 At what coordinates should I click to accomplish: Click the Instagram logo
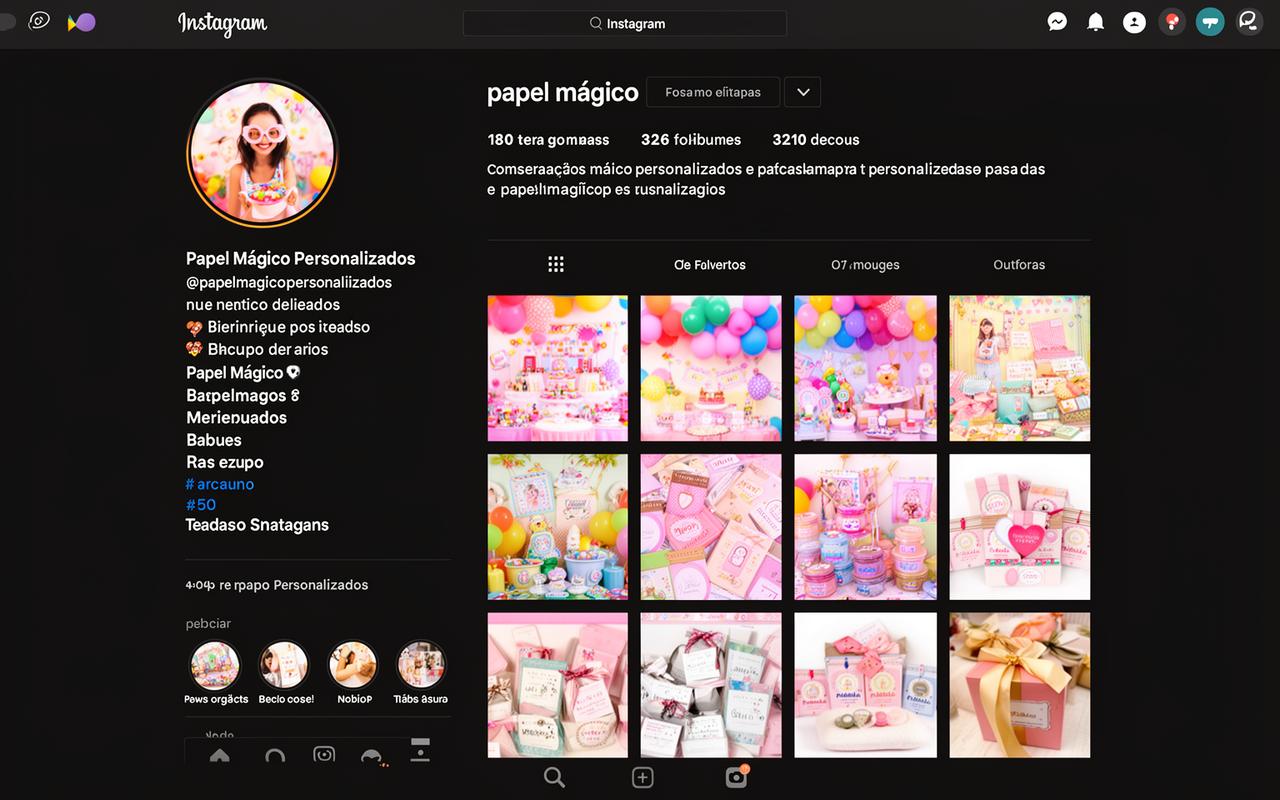[222, 23]
